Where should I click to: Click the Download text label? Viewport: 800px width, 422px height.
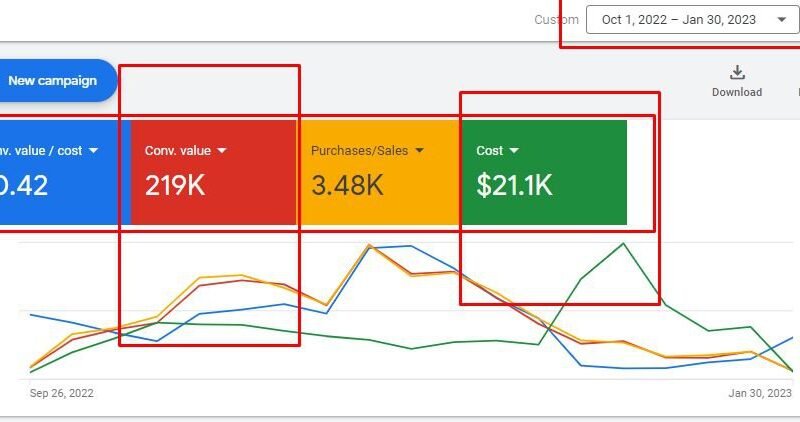pyautogui.click(x=737, y=92)
